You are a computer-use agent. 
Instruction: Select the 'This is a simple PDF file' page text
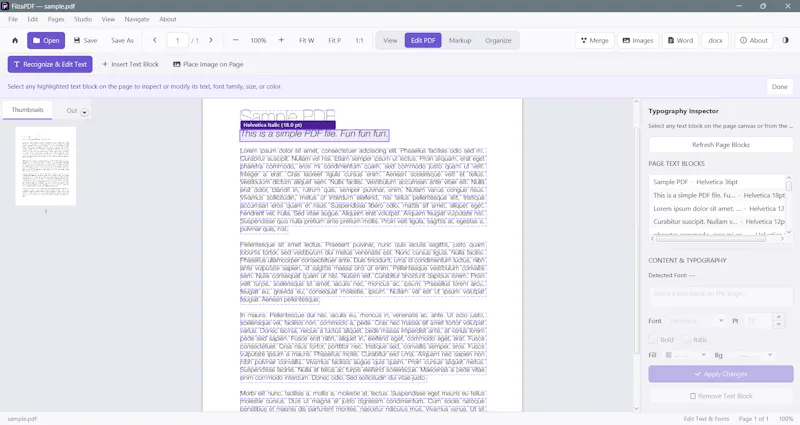pyautogui.click(x=314, y=134)
